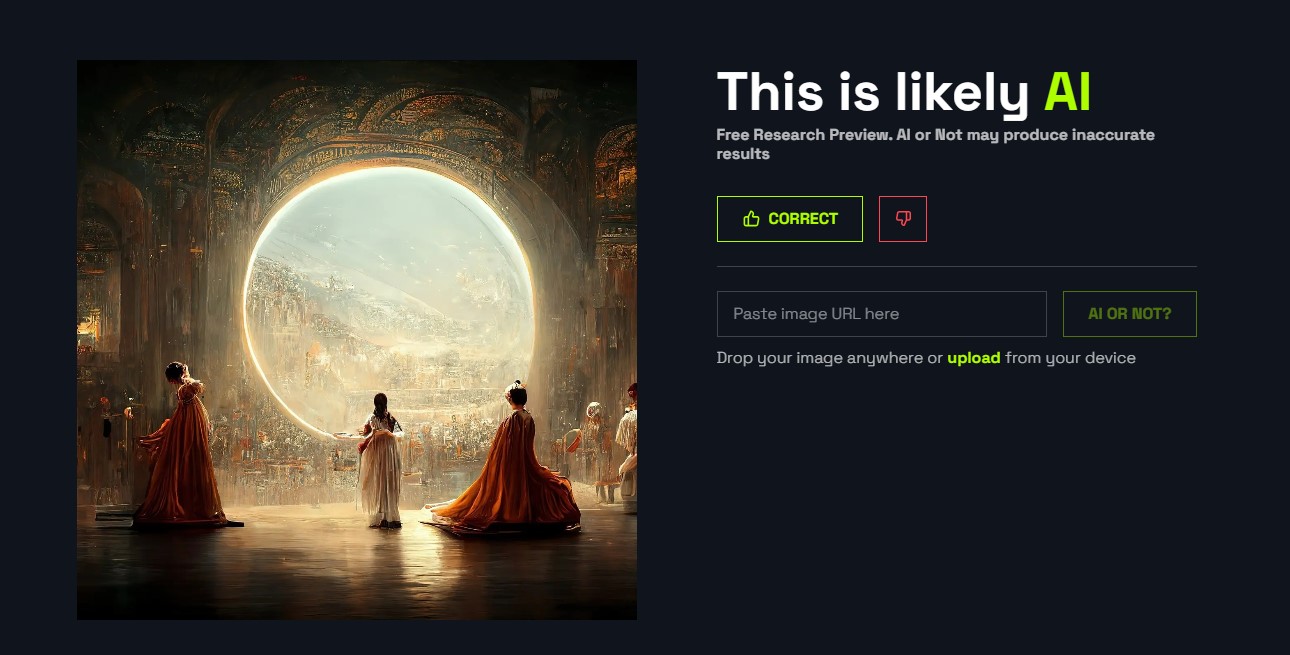1290x655 pixels.
Task: Open the upload link
Action: pyautogui.click(x=973, y=358)
